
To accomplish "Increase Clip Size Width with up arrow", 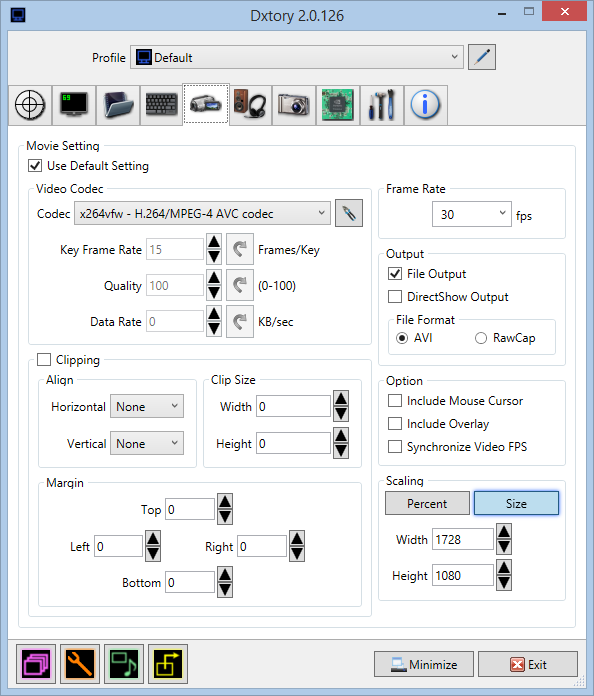I will coord(341,399).
